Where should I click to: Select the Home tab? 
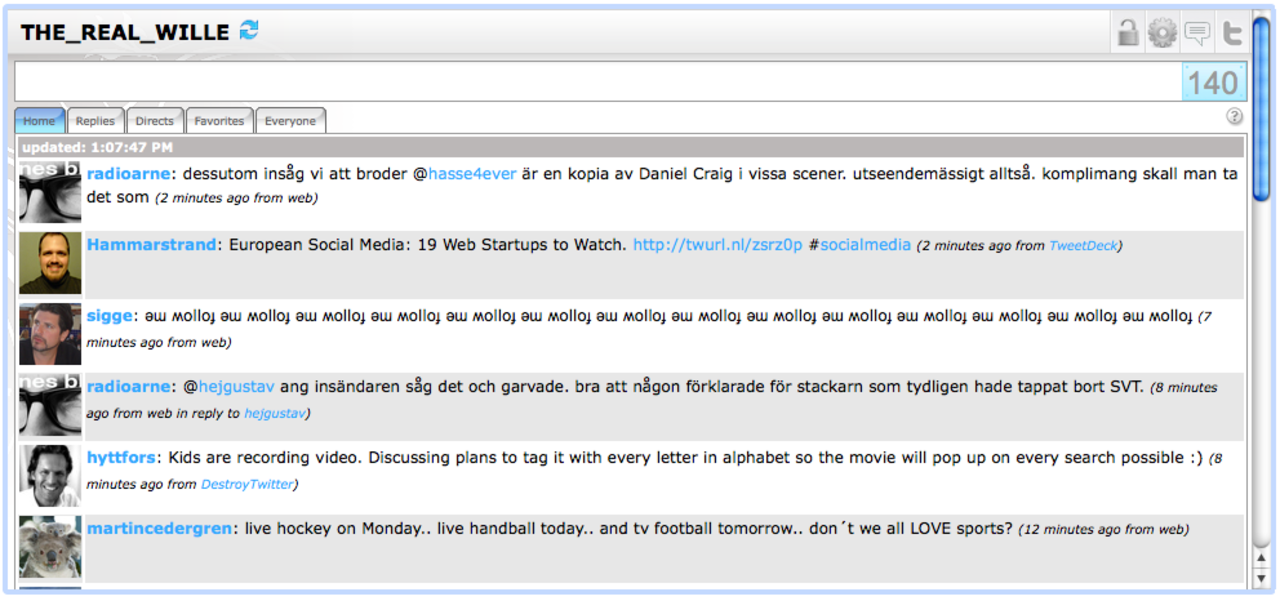tap(39, 121)
